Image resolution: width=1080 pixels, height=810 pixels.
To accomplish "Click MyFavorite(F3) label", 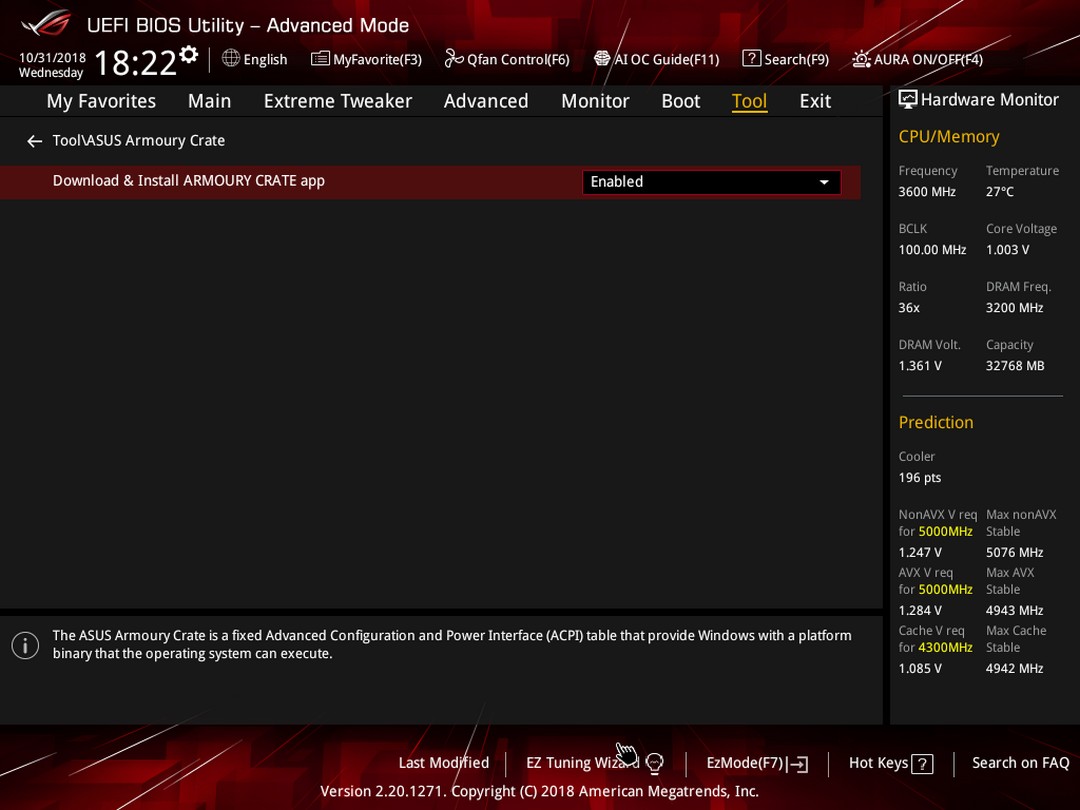I will pos(377,60).
